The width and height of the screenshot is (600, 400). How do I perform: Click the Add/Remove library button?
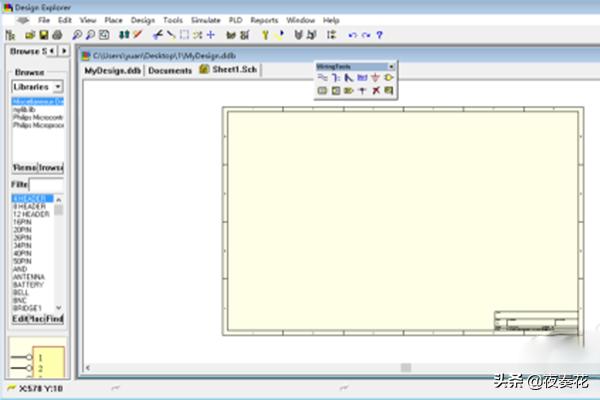tap(25, 168)
